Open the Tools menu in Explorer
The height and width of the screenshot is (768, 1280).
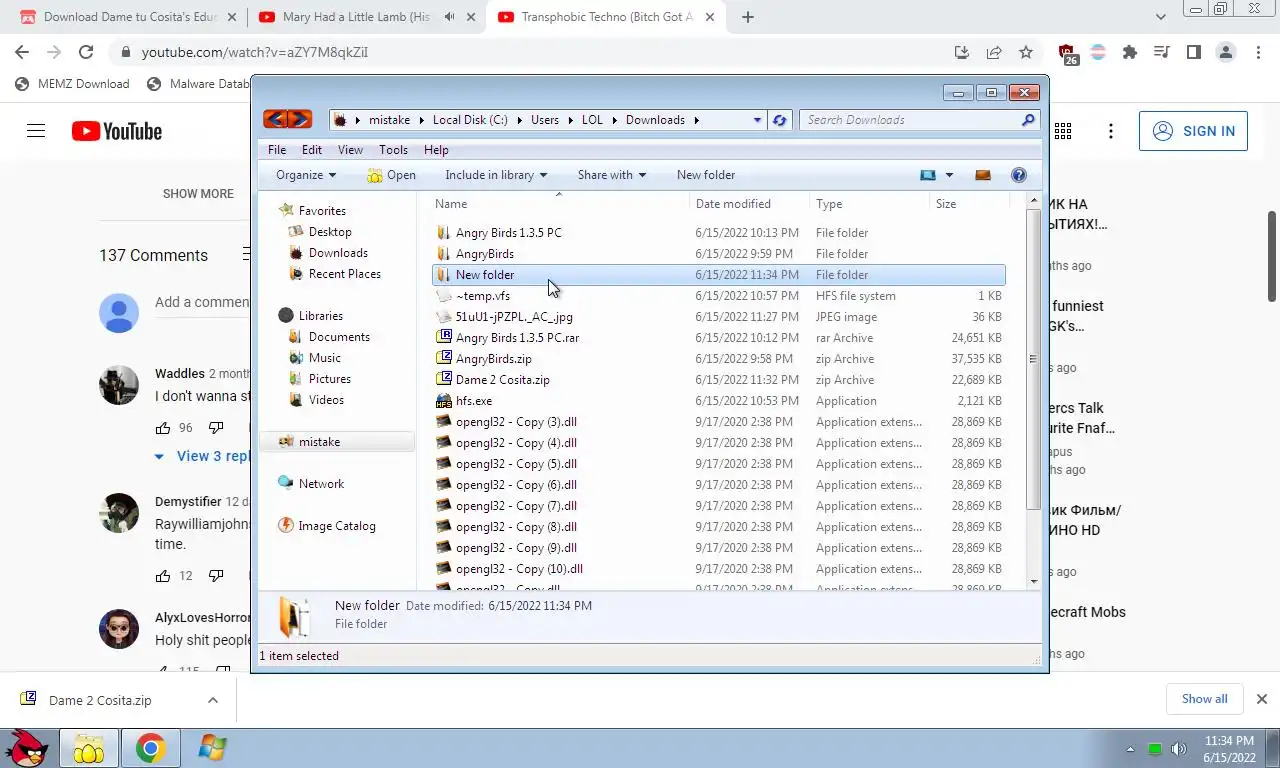(393, 150)
